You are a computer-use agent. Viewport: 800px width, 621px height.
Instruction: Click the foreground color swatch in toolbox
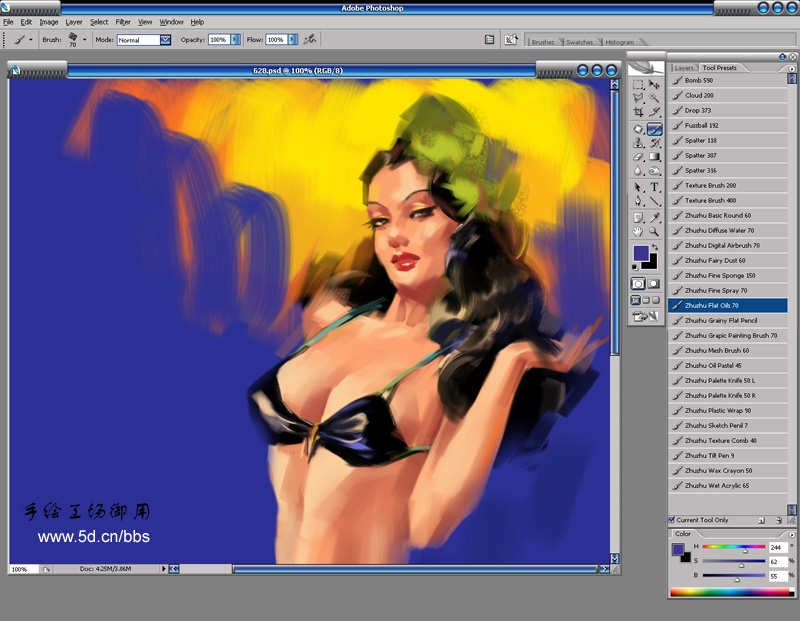pos(641,253)
